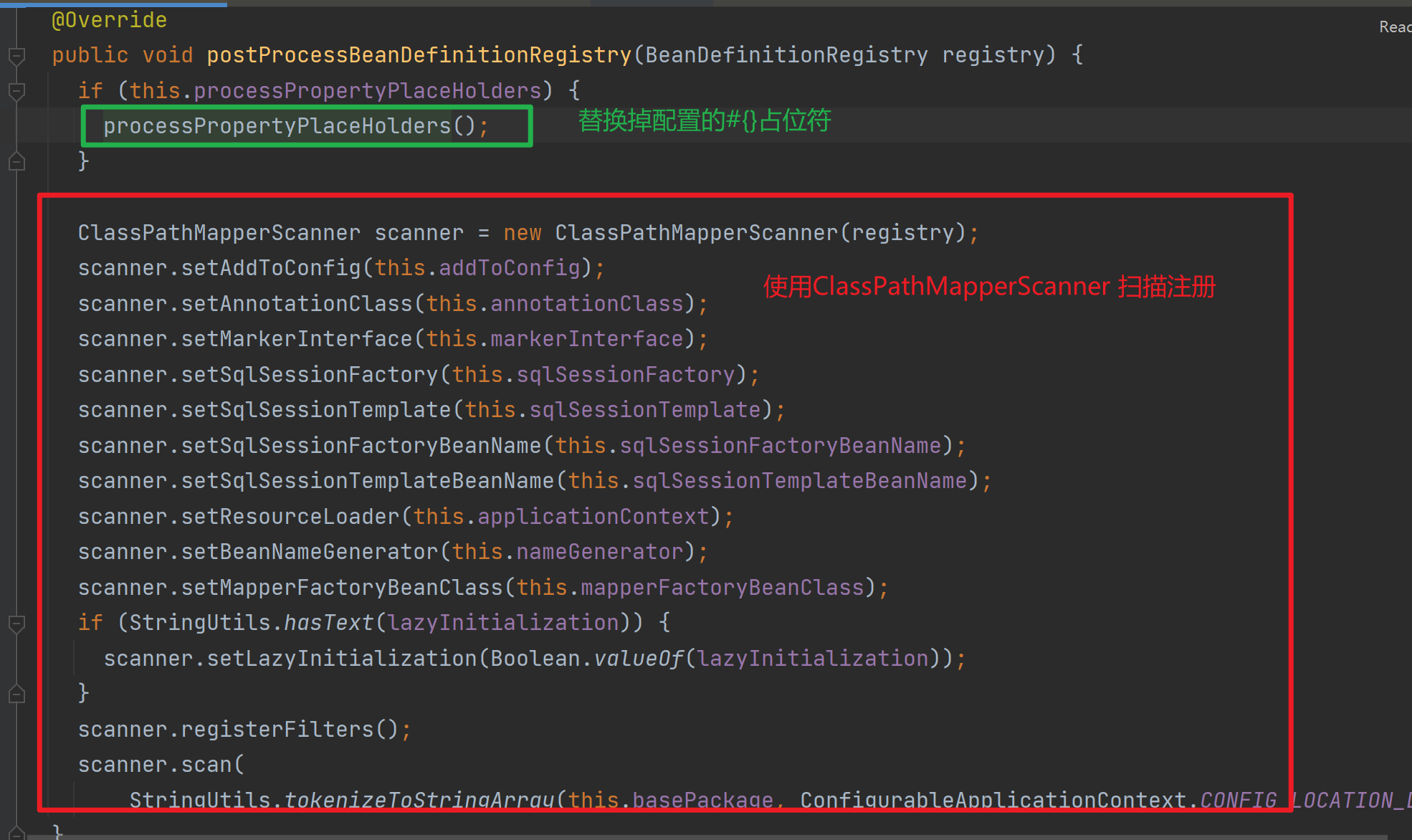The width and height of the screenshot is (1412, 840).
Task: Click the method closing fold end marker
Action: [x=16, y=831]
